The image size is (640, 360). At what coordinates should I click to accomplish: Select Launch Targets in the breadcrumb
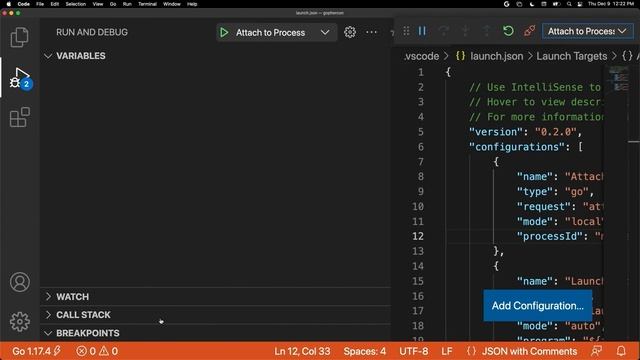pos(571,56)
